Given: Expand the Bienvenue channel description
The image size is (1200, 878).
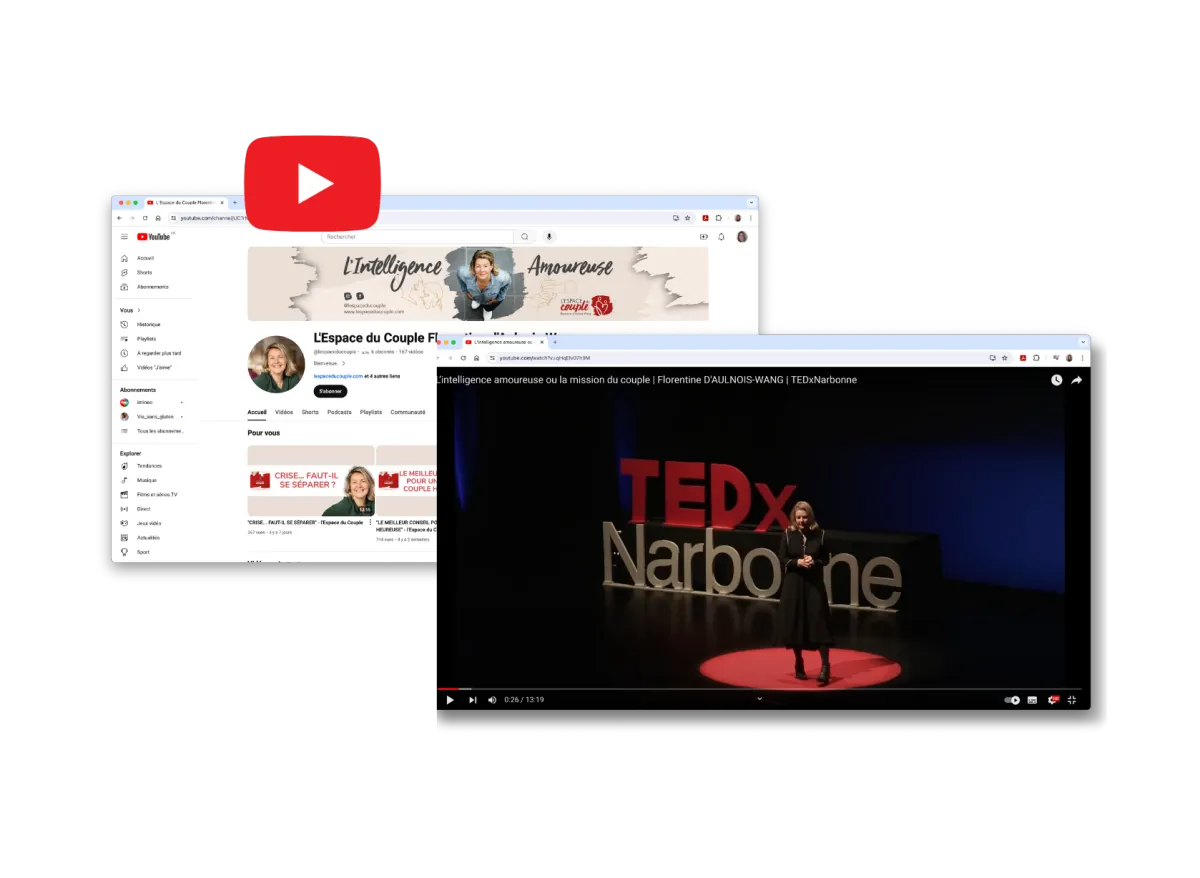Looking at the screenshot, I should coord(343,363).
